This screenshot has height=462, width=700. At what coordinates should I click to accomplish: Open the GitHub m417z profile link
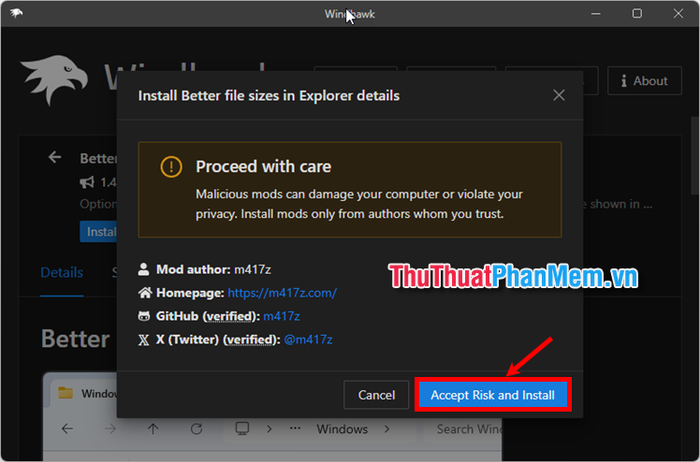click(x=281, y=316)
